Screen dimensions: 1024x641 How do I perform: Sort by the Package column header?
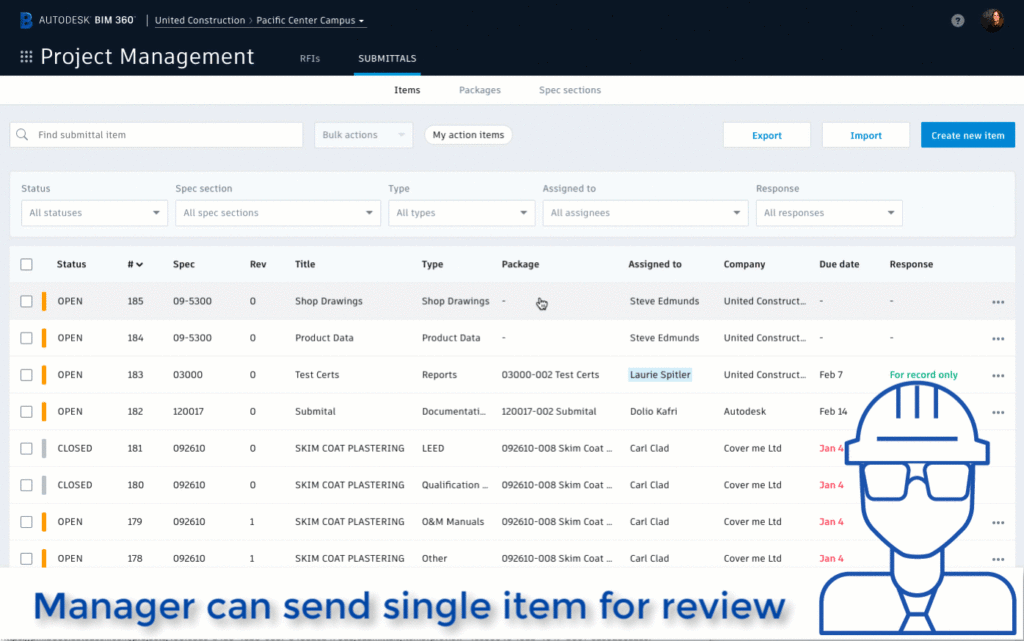520,264
